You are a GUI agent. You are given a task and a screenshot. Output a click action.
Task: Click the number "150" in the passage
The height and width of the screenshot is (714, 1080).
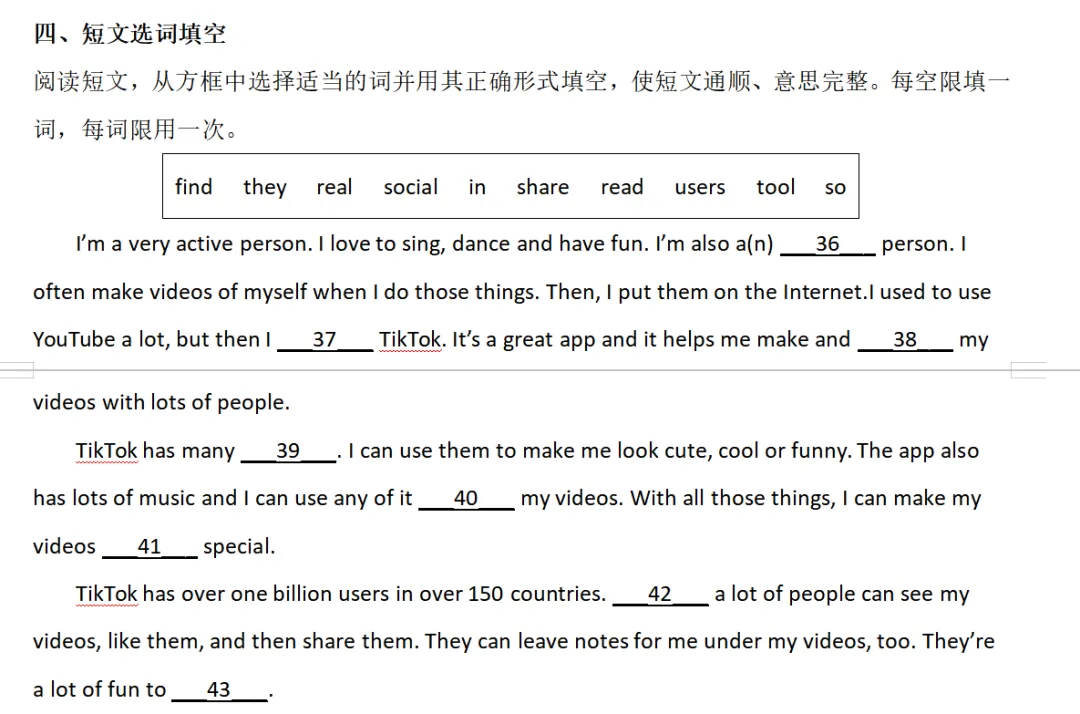click(x=486, y=594)
